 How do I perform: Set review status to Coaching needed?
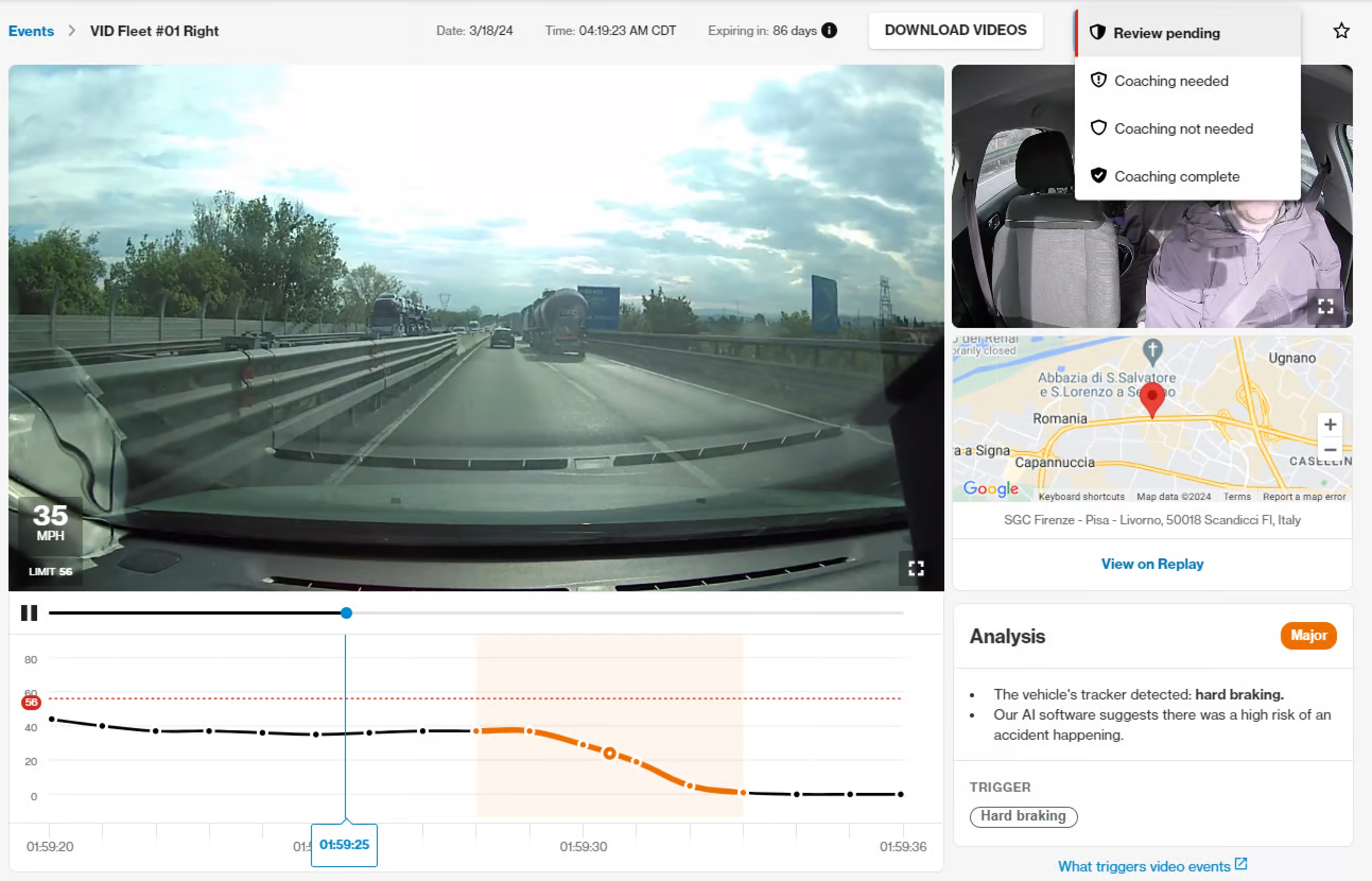(x=1171, y=81)
